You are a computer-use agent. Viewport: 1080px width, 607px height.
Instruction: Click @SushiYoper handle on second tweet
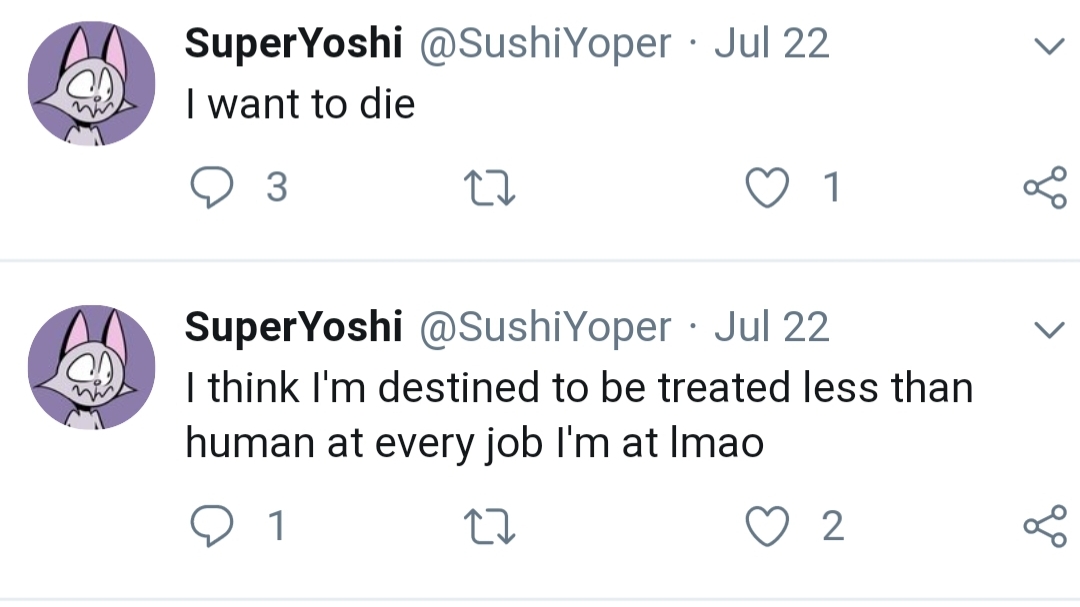[x=544, y=327]
